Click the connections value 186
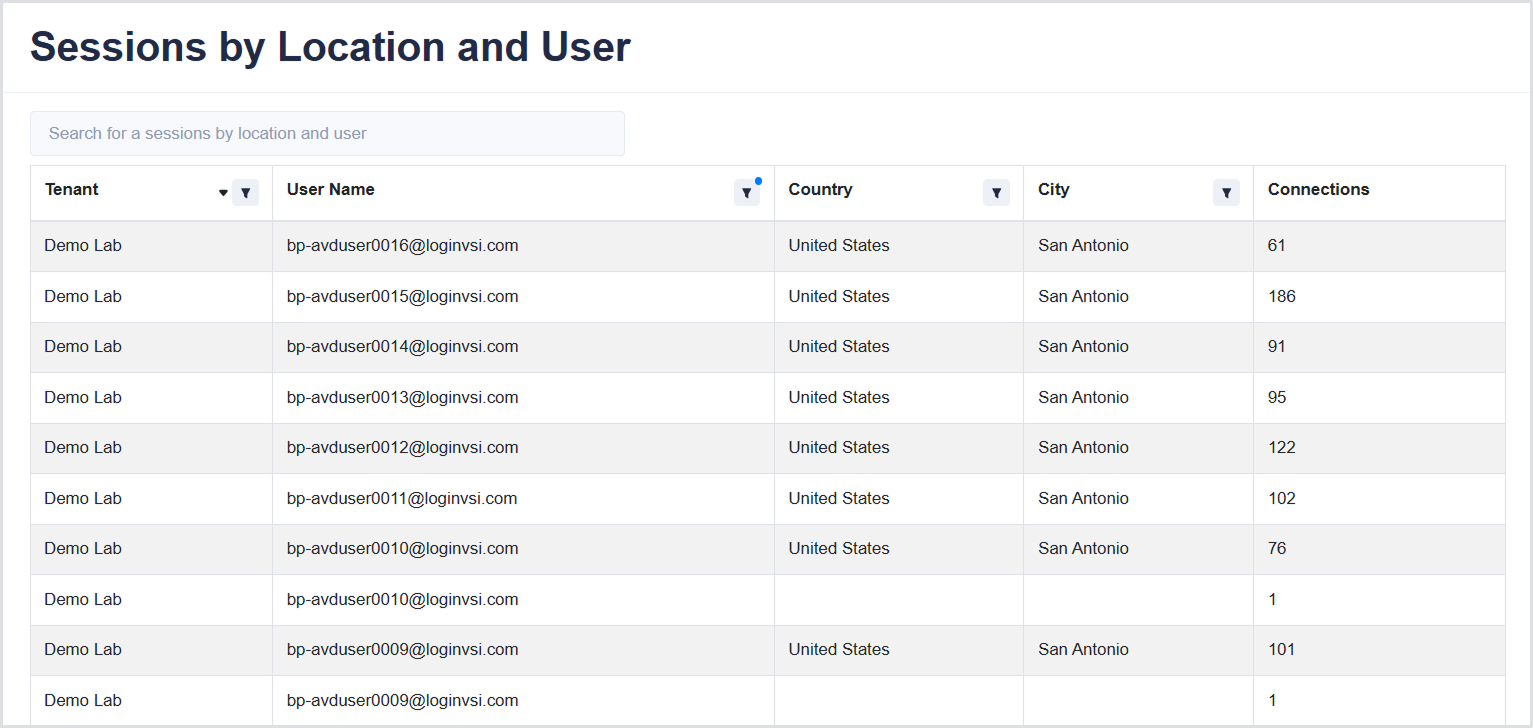 click(1281, 296)
